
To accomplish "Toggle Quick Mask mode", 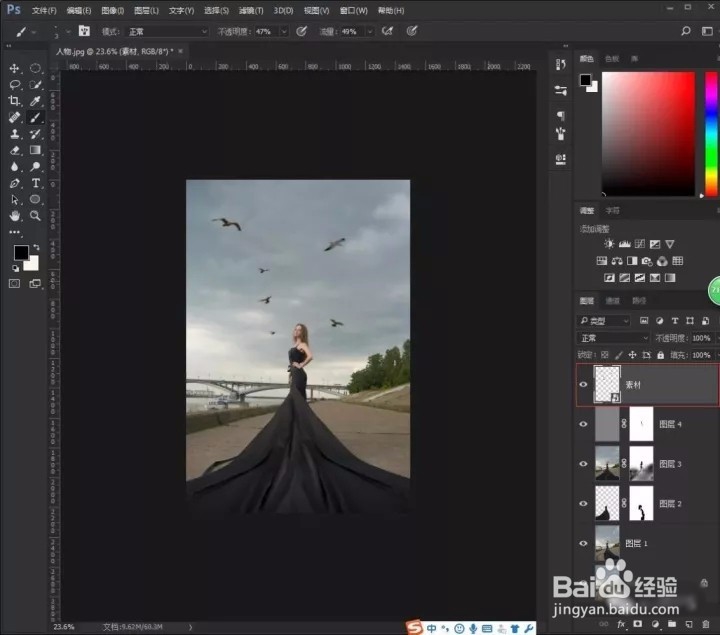I will click(14, 284).
